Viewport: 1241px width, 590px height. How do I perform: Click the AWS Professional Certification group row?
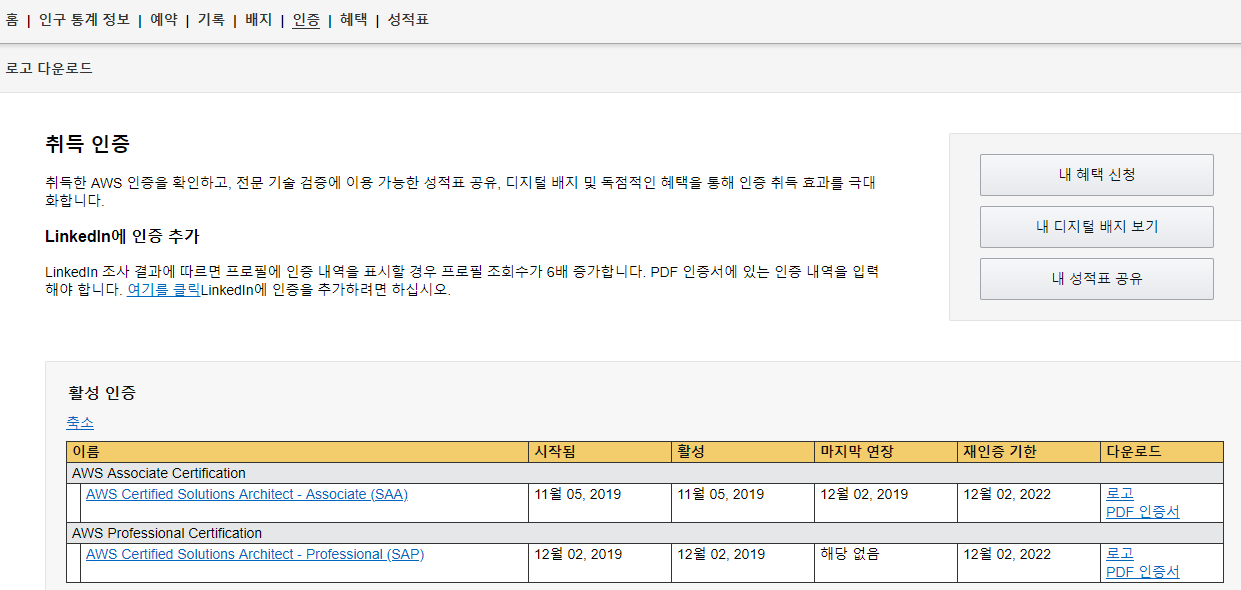(645, 533)
